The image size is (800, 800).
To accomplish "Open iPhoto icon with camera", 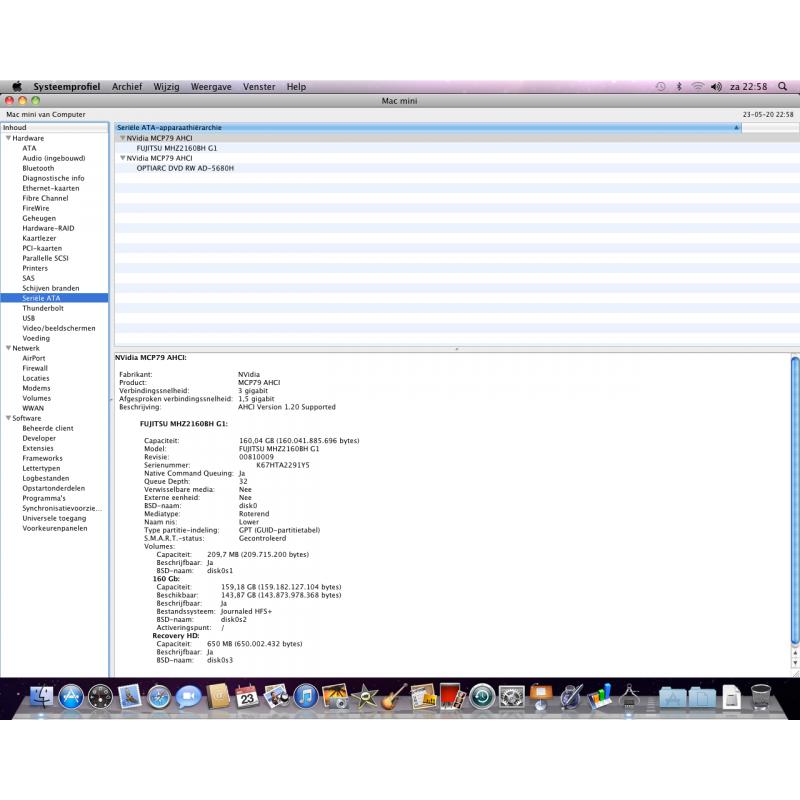I will (x=335, y=697).
